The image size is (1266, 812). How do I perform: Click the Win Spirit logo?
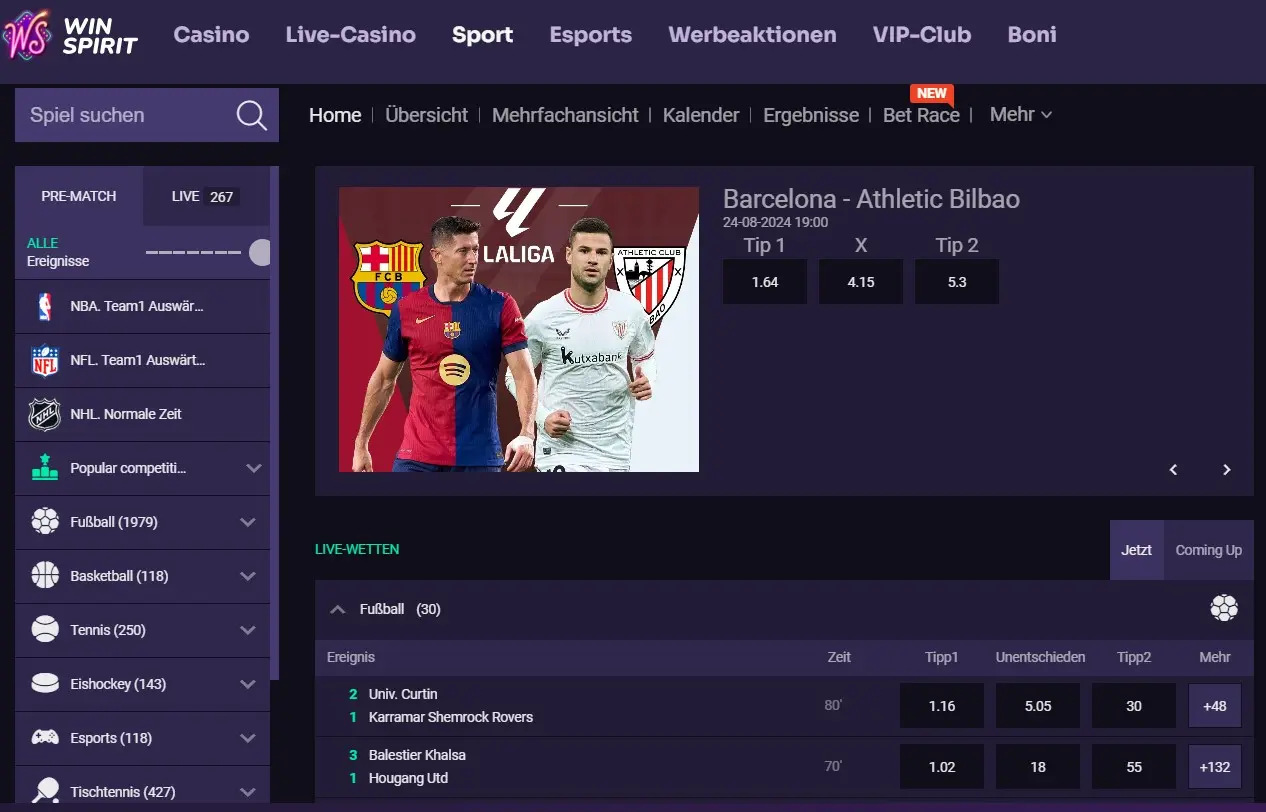(x=70, y=36)
